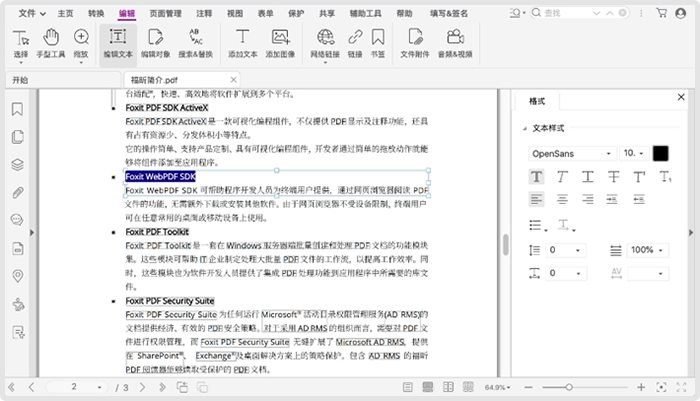Open the shopping cart icon
700x401 pixels.
coord(662,13)
